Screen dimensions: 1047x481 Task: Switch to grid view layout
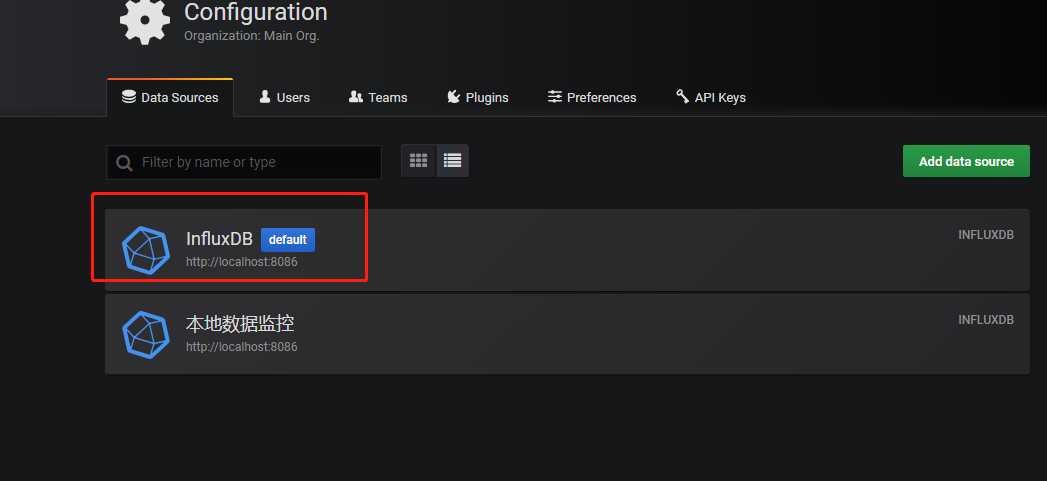pos(419,161)
